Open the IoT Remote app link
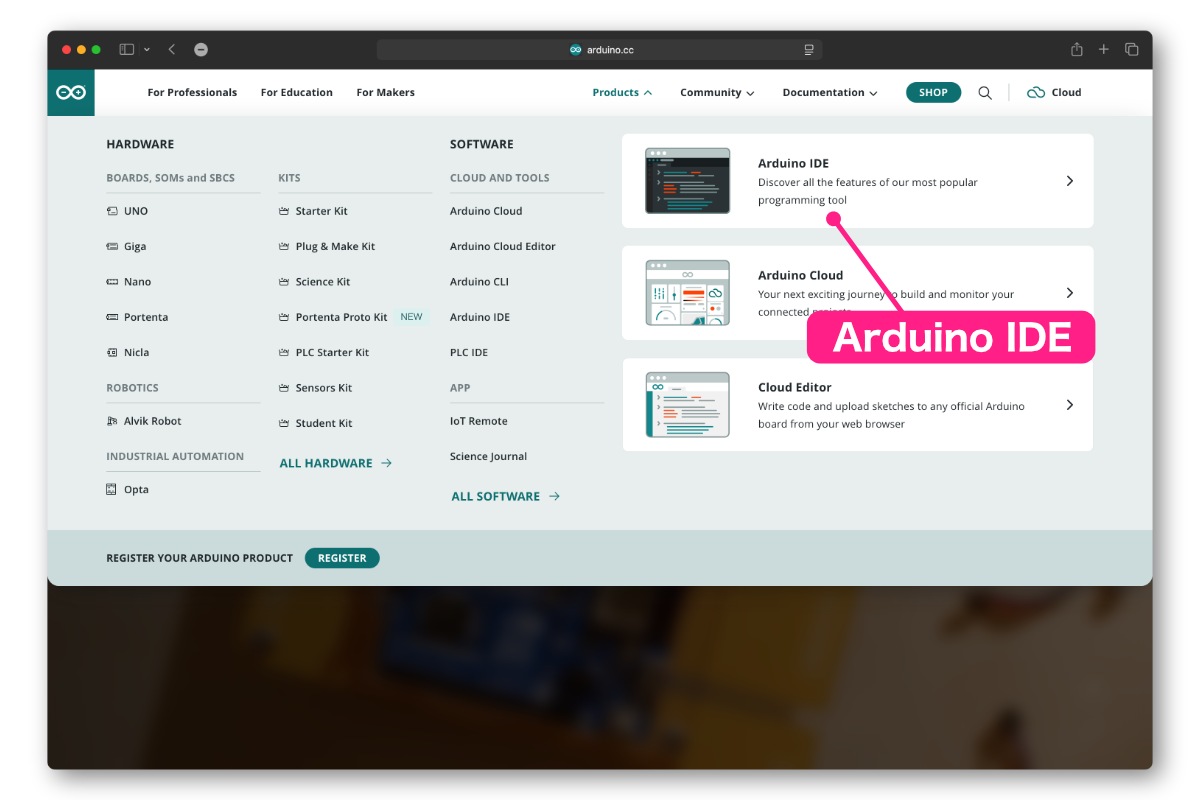1200x800 pixels. click(x=479, y=422)
